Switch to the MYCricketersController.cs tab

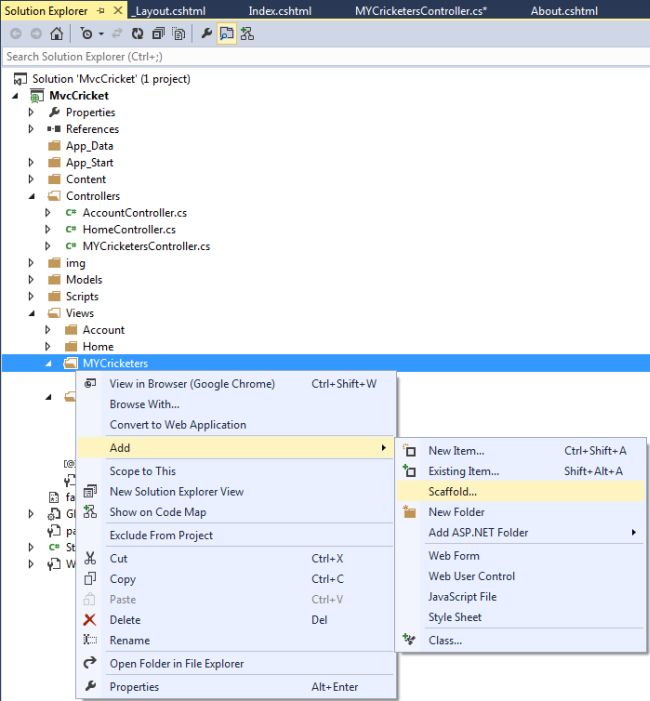click(x=421, y=11)
